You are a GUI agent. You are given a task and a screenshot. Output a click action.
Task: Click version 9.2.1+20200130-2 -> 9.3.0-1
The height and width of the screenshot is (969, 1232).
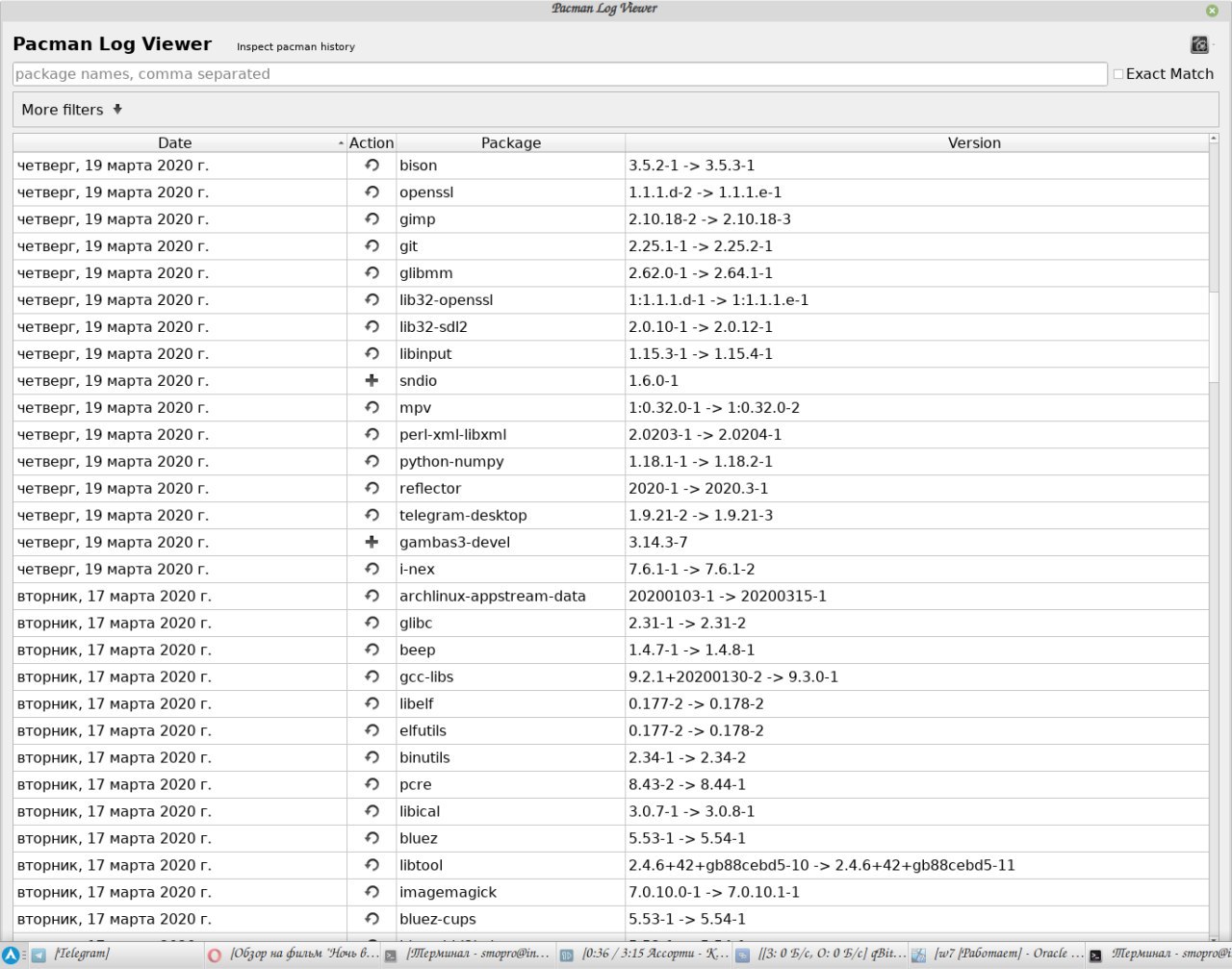point(733,677)
